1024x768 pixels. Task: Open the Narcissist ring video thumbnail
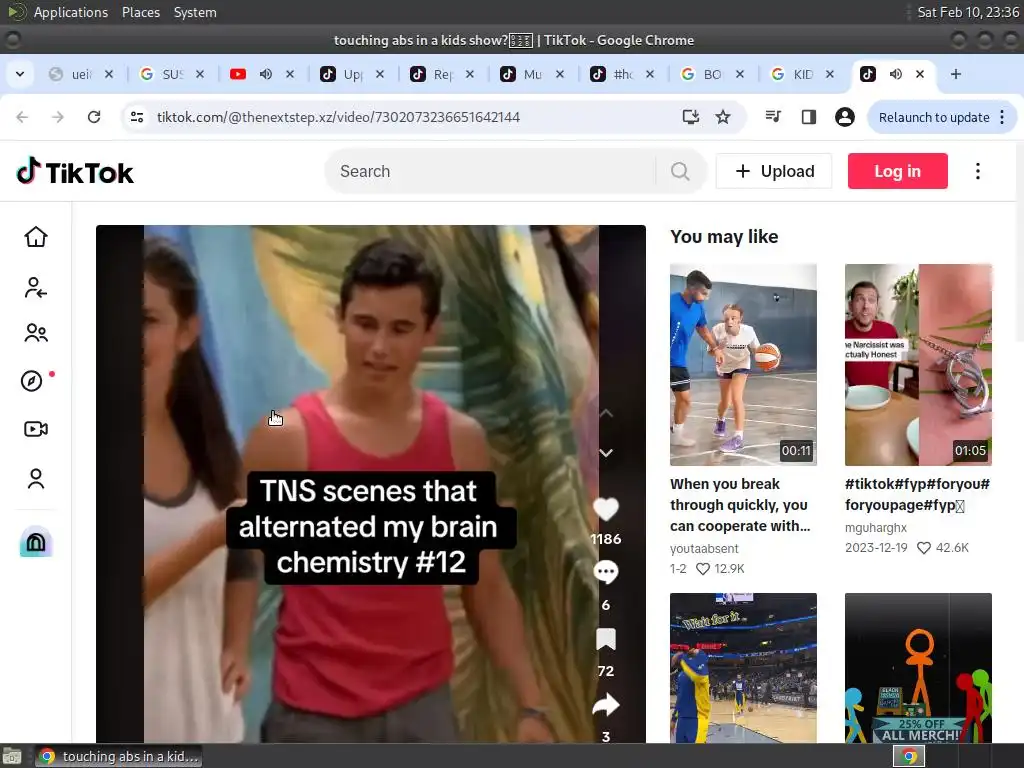(918, 364)
